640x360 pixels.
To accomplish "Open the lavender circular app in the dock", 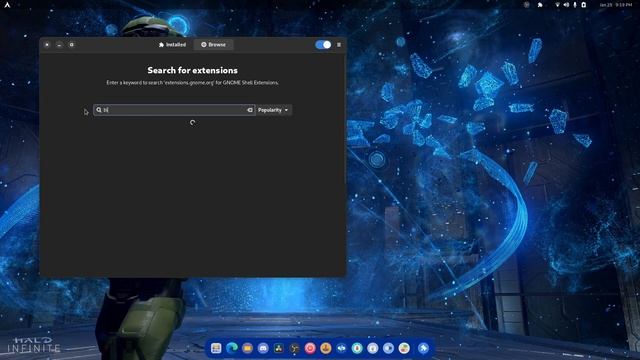I will click(x=373, y=348).
